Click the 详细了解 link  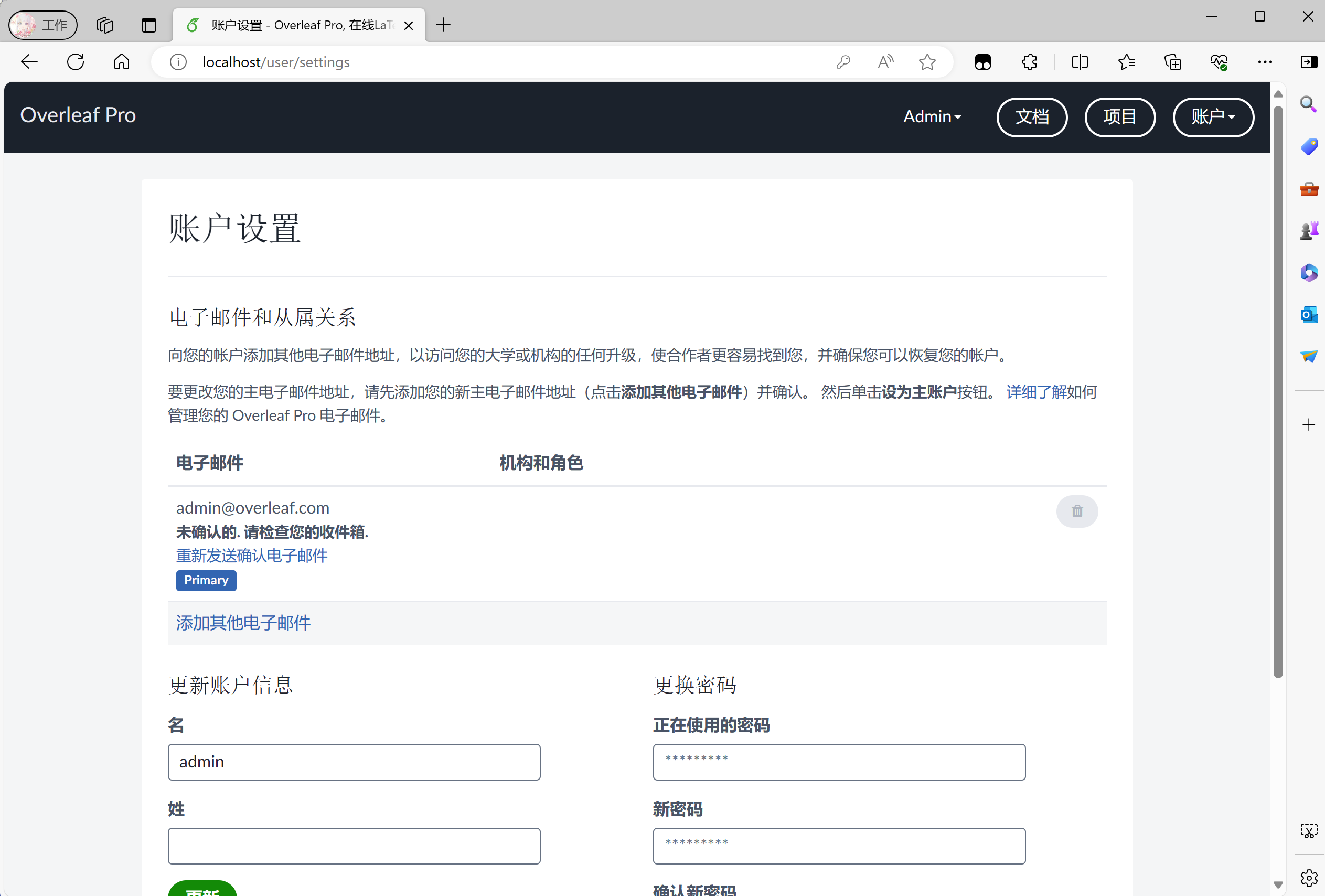(1037, 392)
